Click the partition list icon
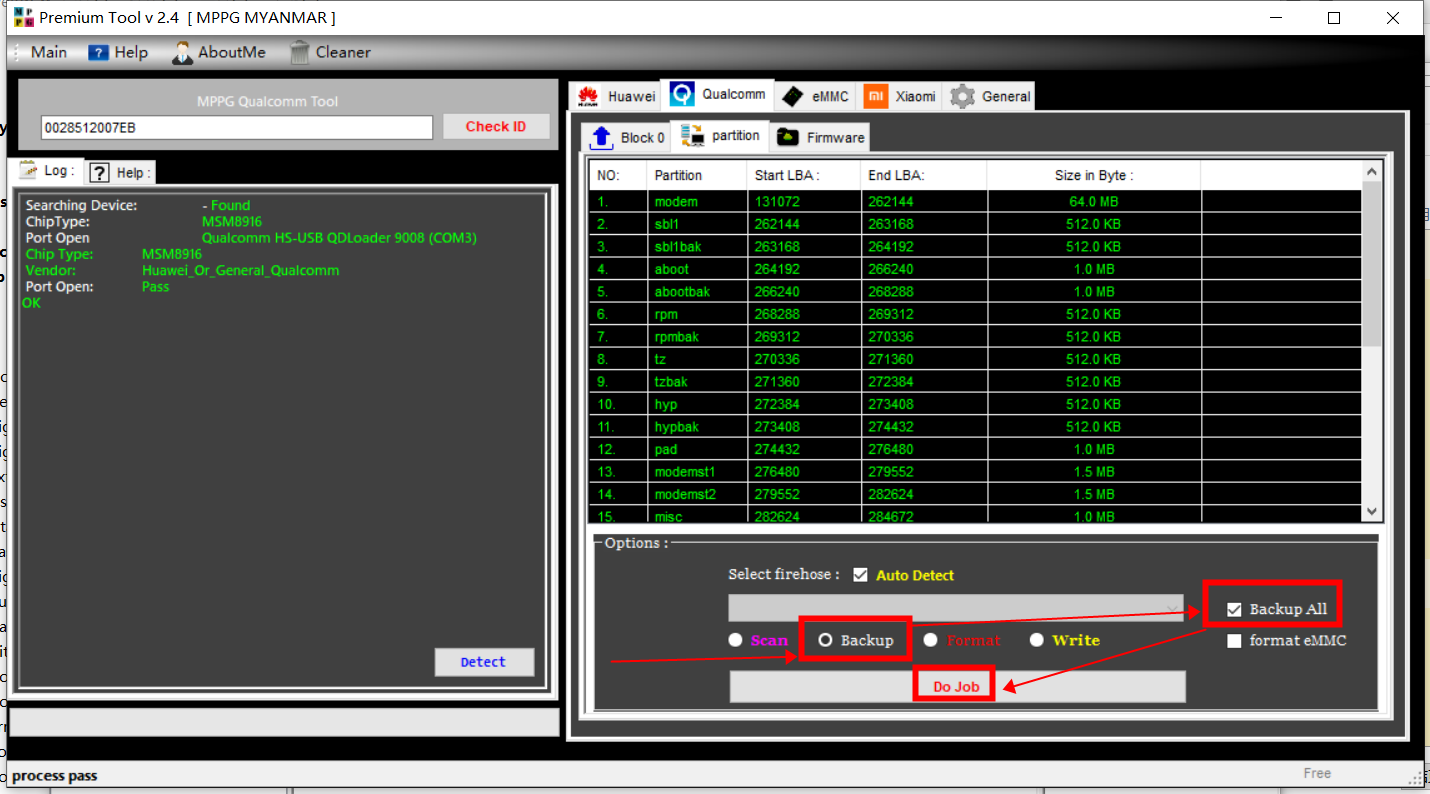Viewport: 1430px width, 794px height. coord(692,136)
